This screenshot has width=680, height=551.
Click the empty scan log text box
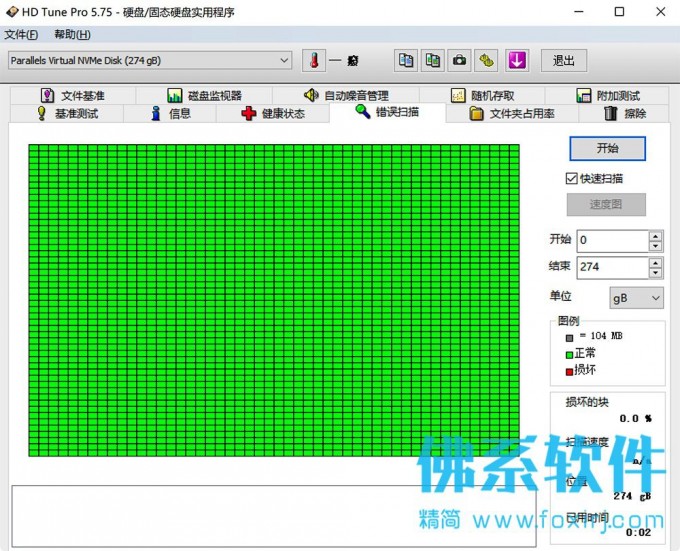pos(274,516)
